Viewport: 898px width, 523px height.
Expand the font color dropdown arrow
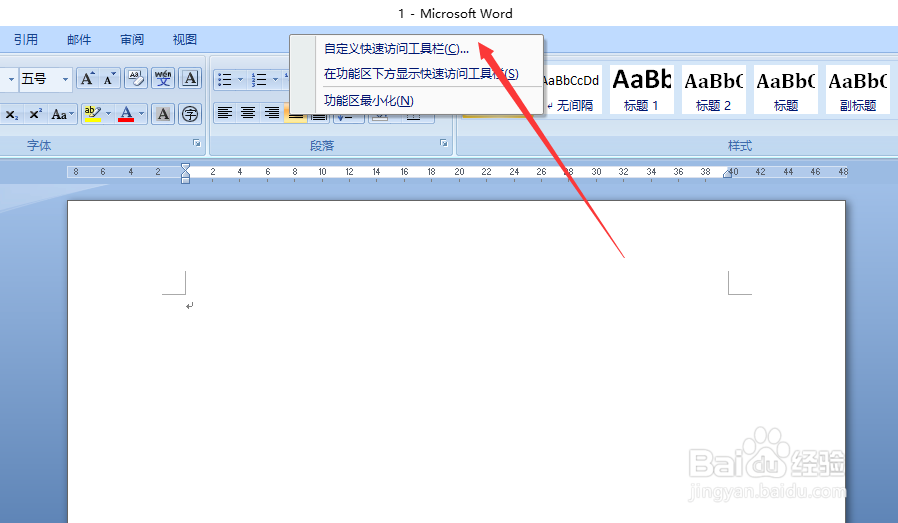coord(141,114)
